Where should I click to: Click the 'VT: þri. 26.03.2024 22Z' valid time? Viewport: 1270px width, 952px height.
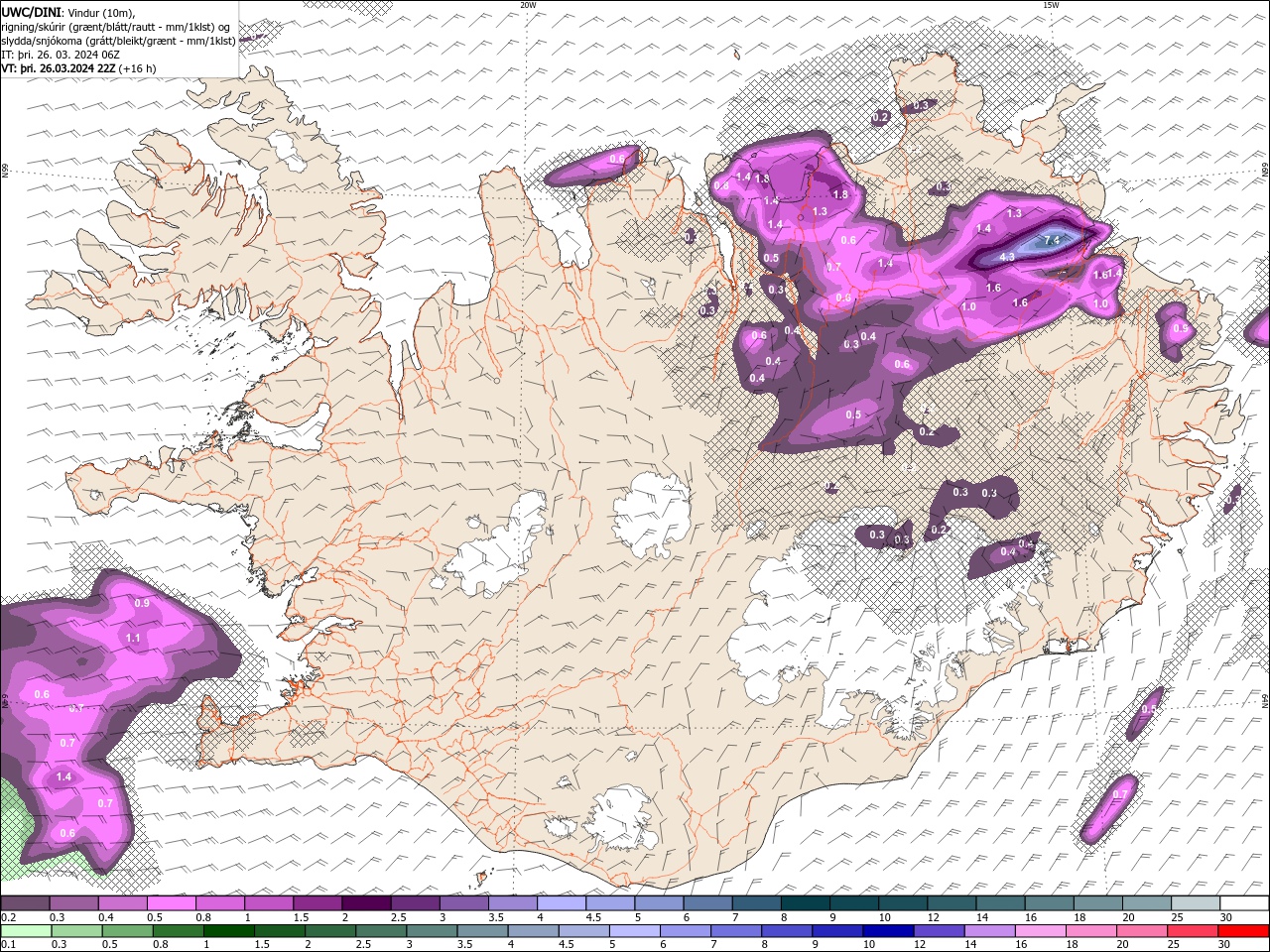pos(59,68)
